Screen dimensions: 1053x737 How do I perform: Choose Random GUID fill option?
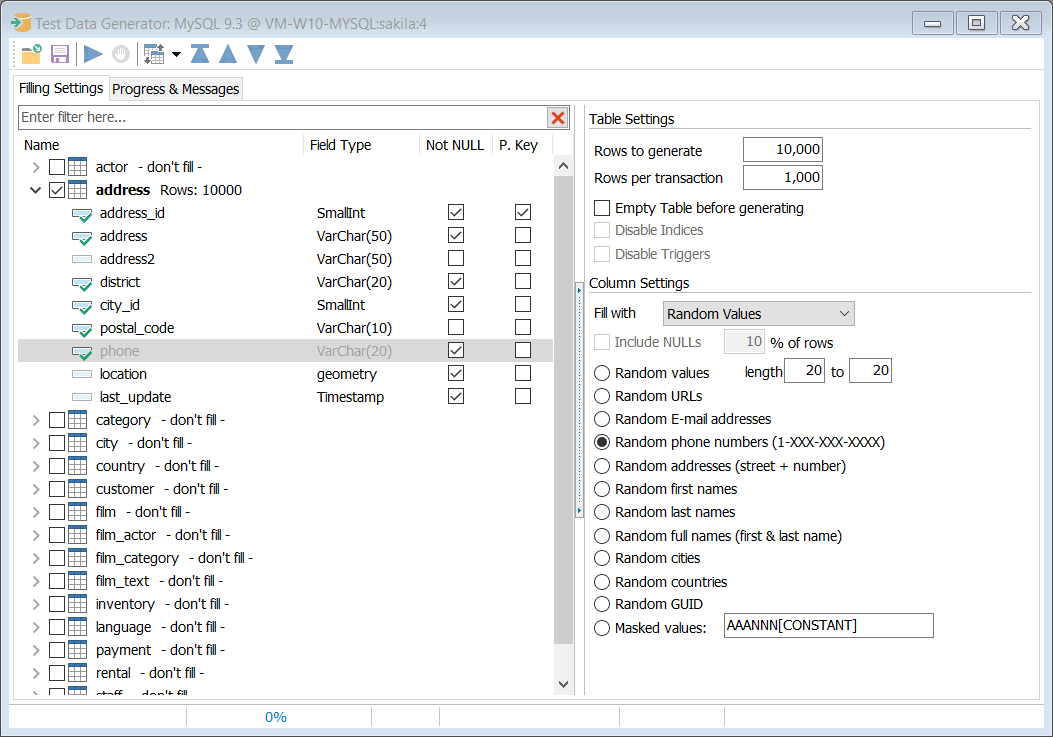pyautogui.click(x=602, y=604)
